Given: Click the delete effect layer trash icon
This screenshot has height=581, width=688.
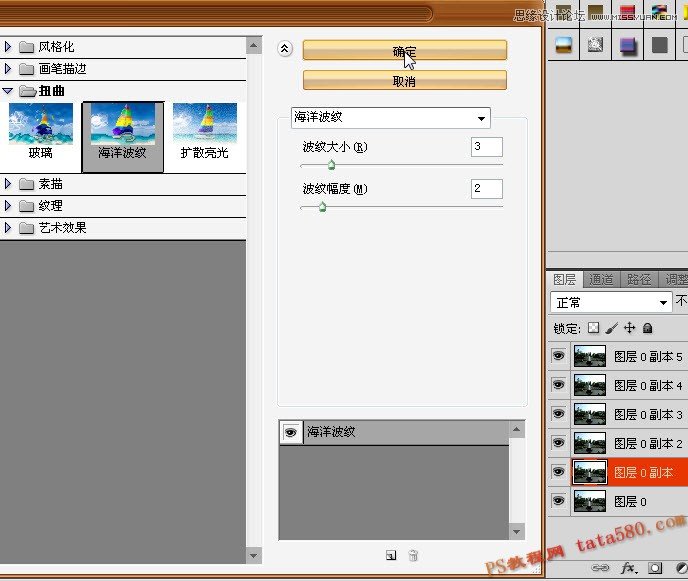Looking at the screenshot, I should 413,556.
